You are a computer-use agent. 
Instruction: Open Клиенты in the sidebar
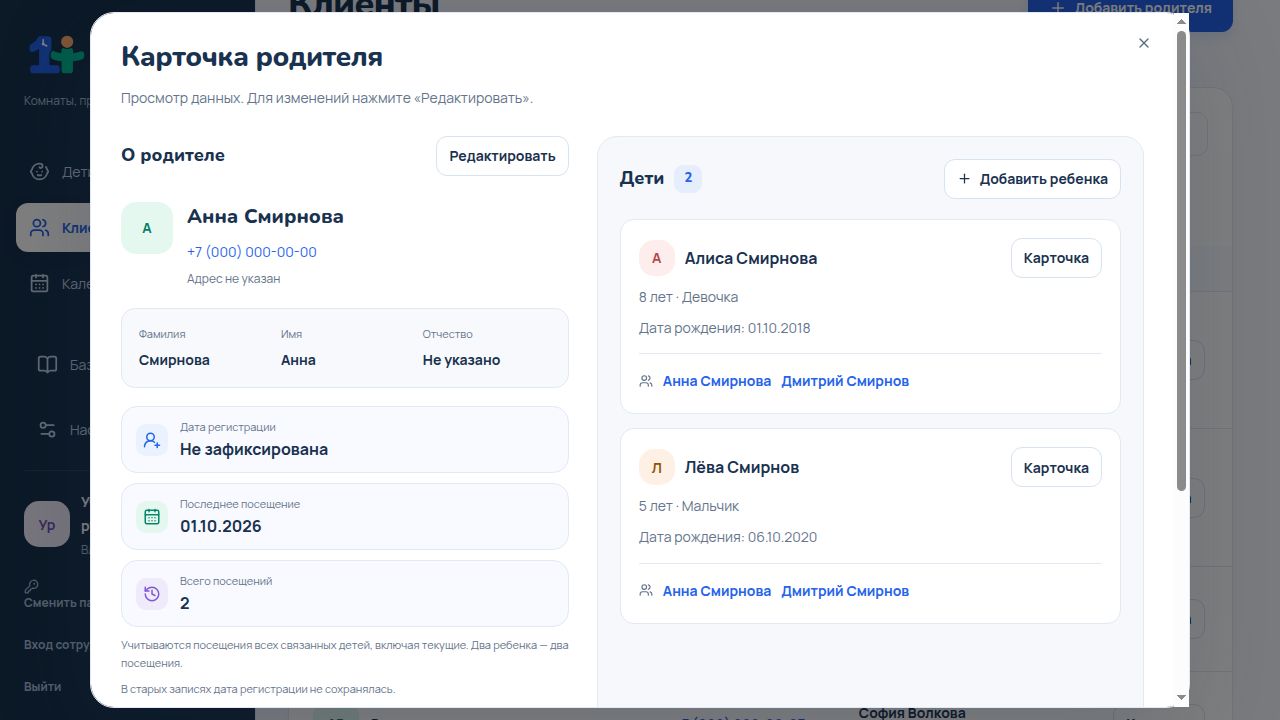53,228
